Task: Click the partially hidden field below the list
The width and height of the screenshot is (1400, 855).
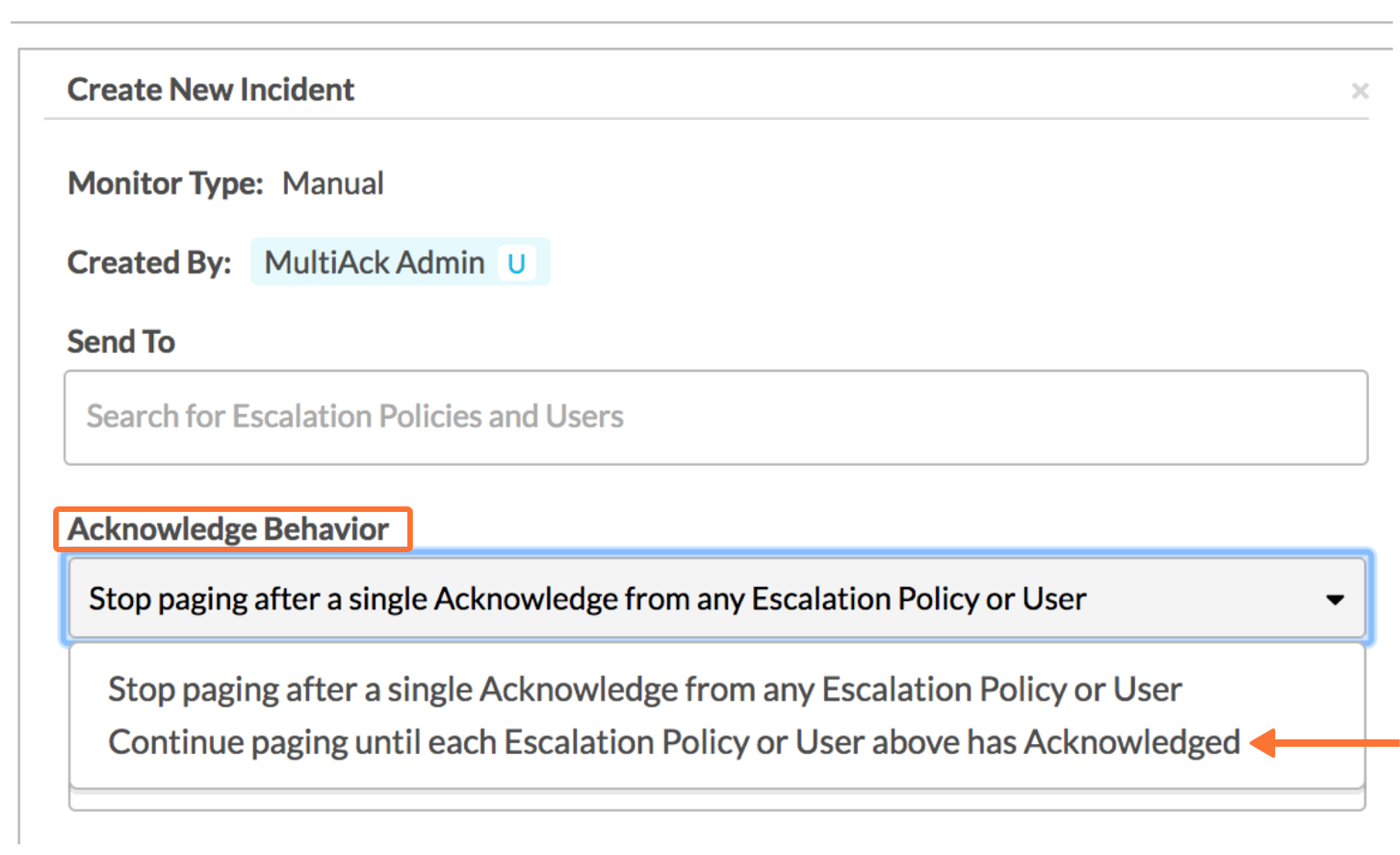Action: point(717,800)
